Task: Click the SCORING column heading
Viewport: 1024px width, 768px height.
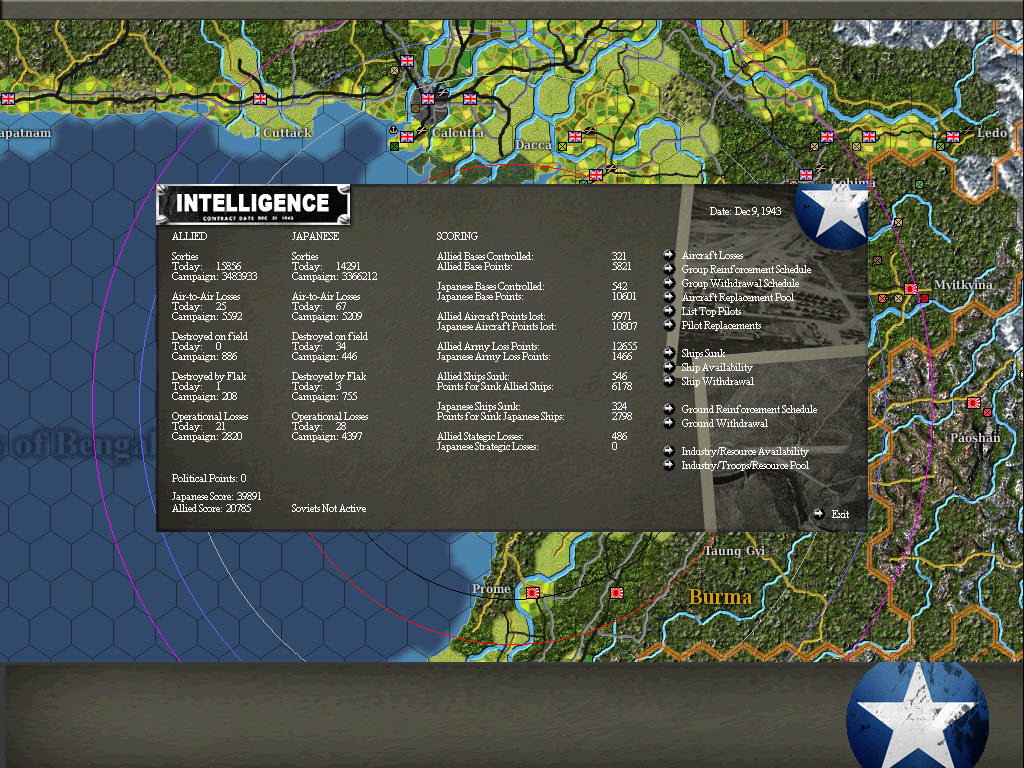Action: click(457, 236)
